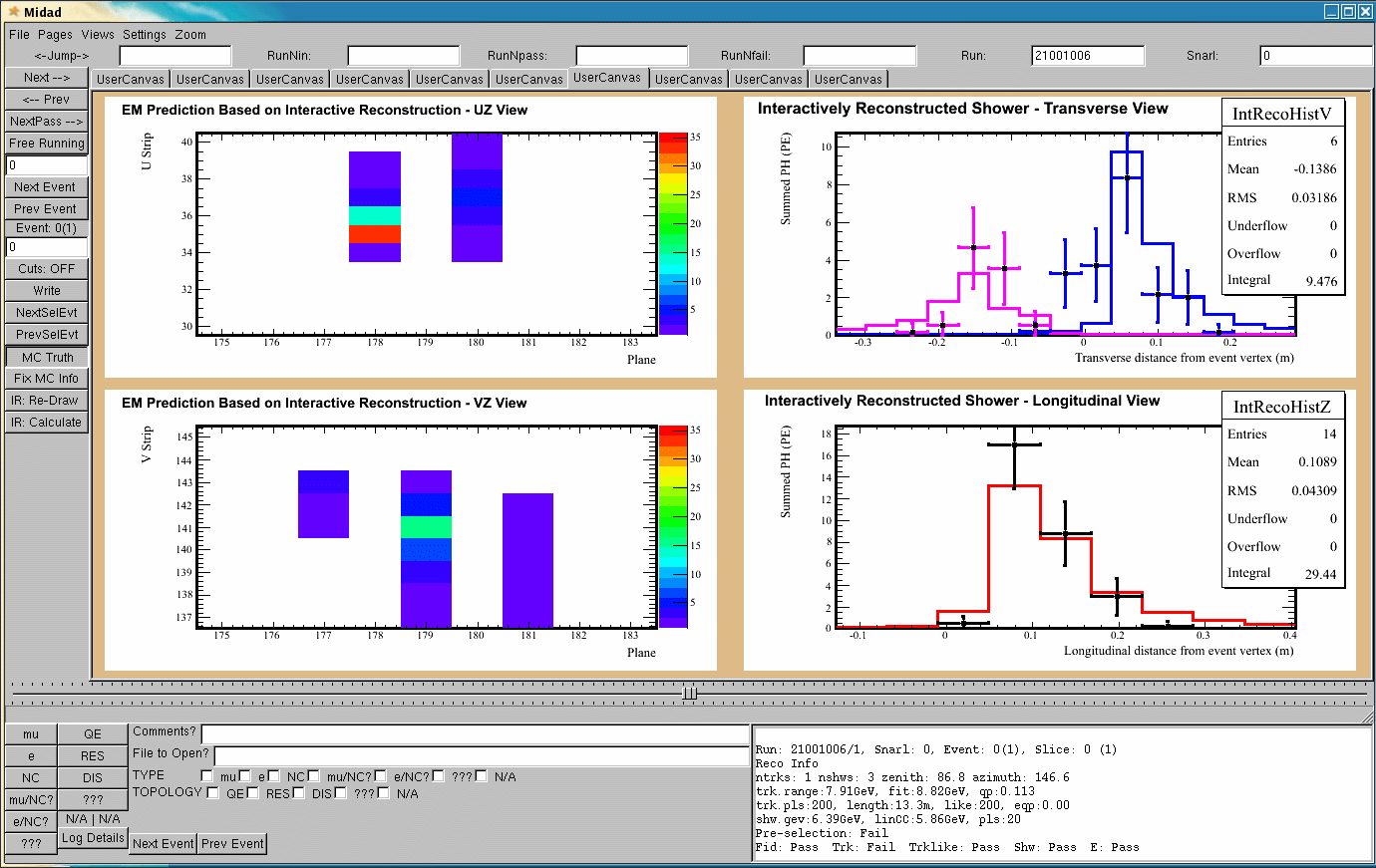Click the Comments? text field
Screen dimensions: 1376x868
coord(475,734)
